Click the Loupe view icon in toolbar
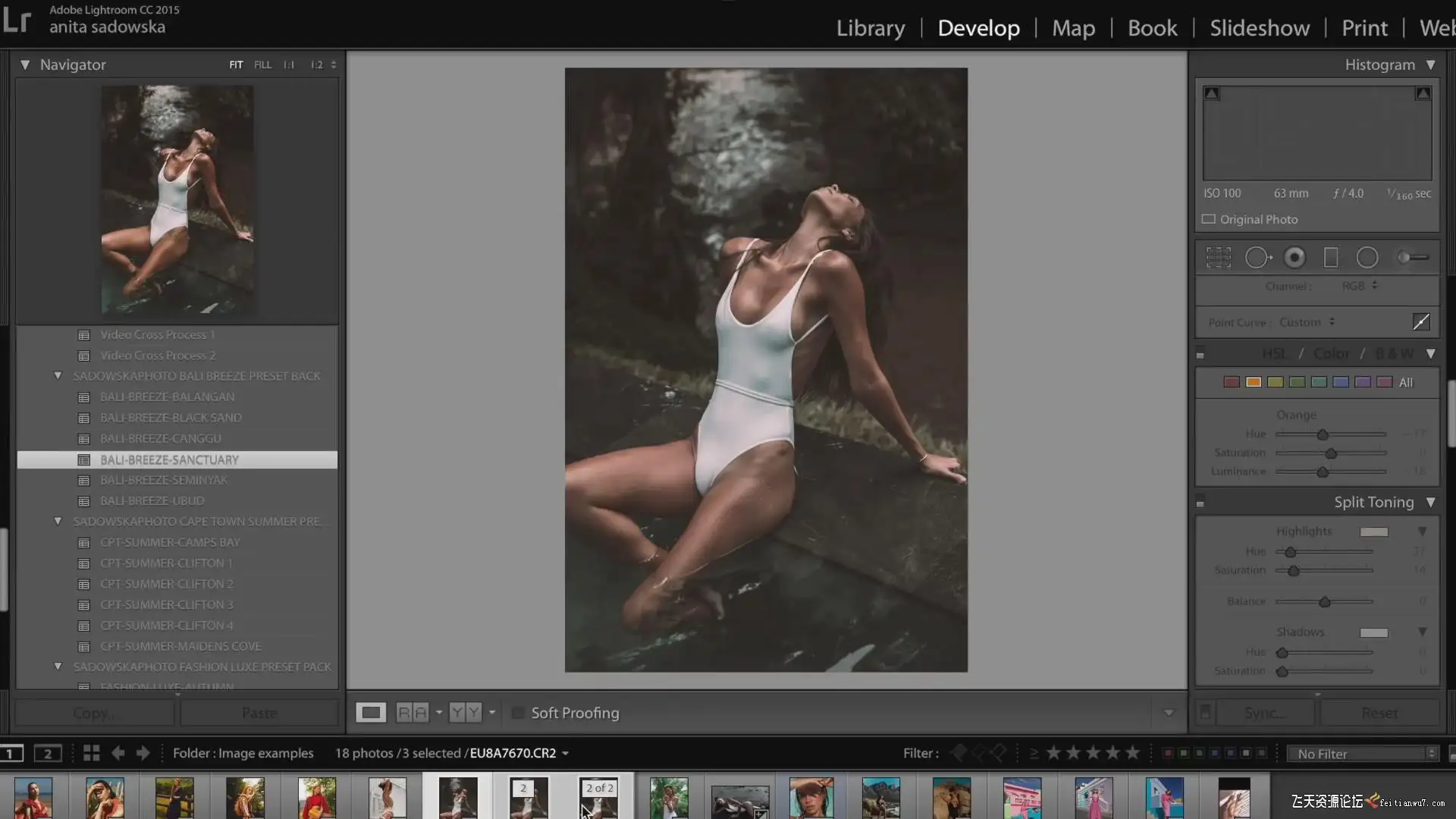Screen dimensions: 1456x819 pos(371,713)
